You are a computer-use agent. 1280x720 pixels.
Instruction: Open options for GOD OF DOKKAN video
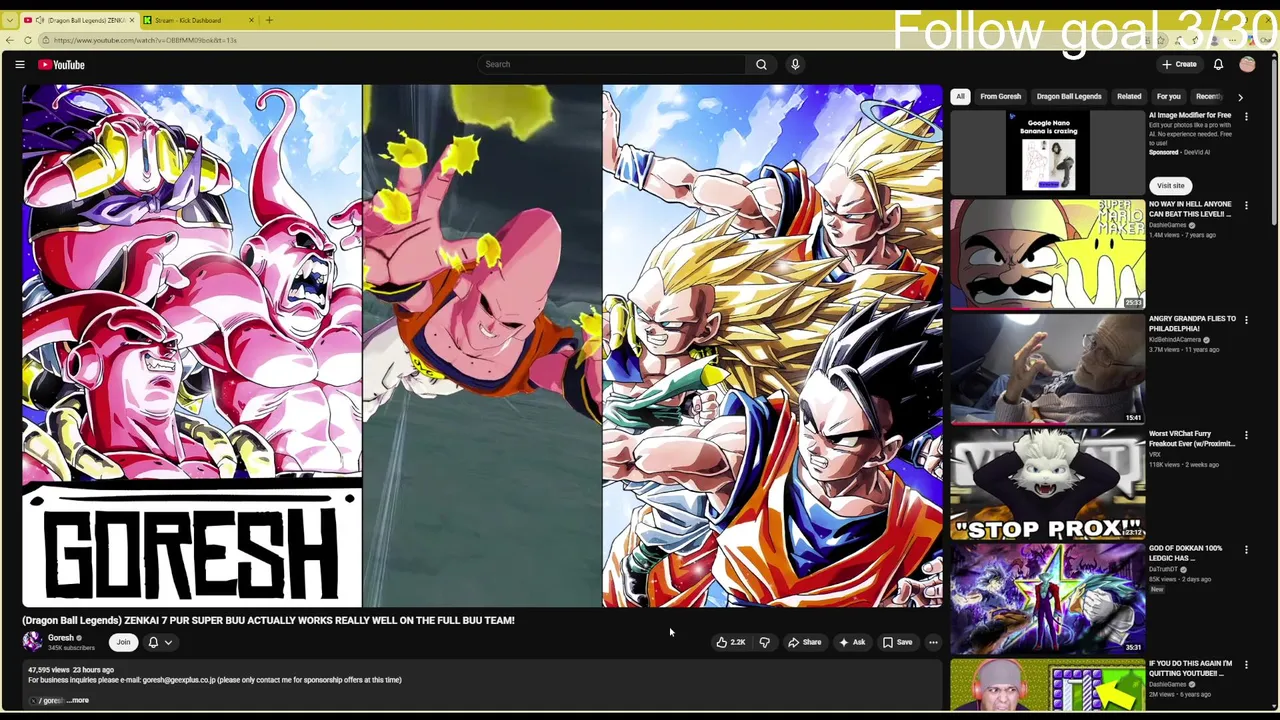point(1246,550)
